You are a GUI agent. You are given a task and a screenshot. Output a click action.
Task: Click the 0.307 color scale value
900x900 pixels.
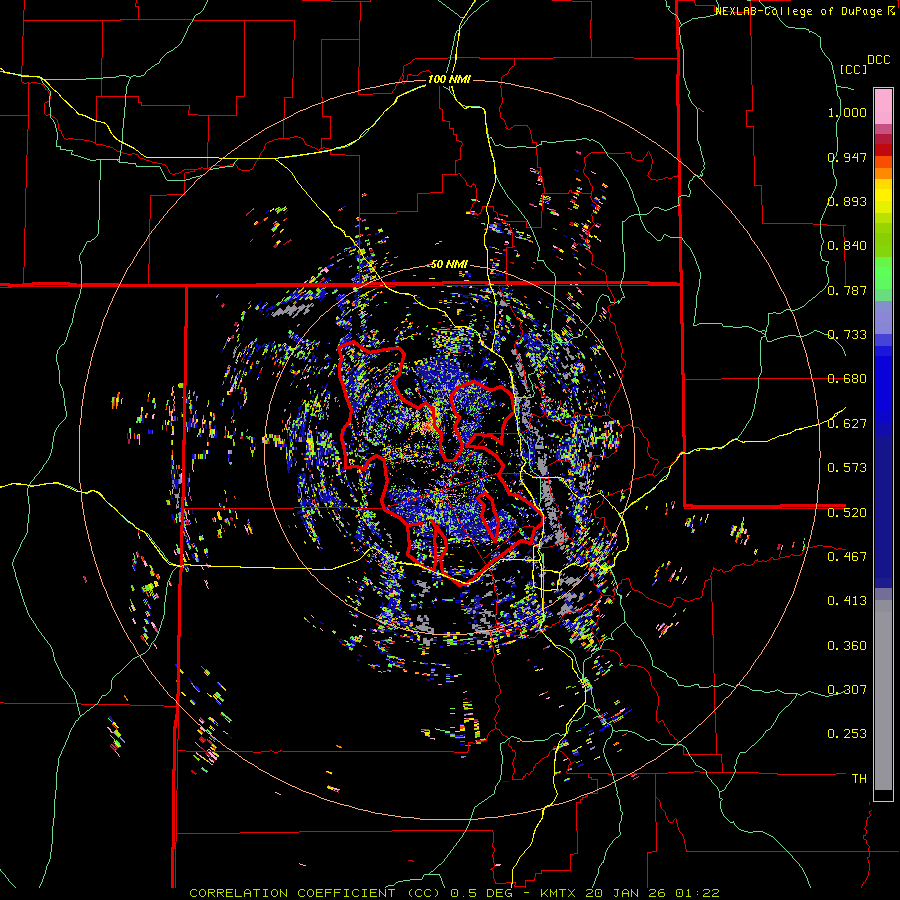click(x=847, y=690)
